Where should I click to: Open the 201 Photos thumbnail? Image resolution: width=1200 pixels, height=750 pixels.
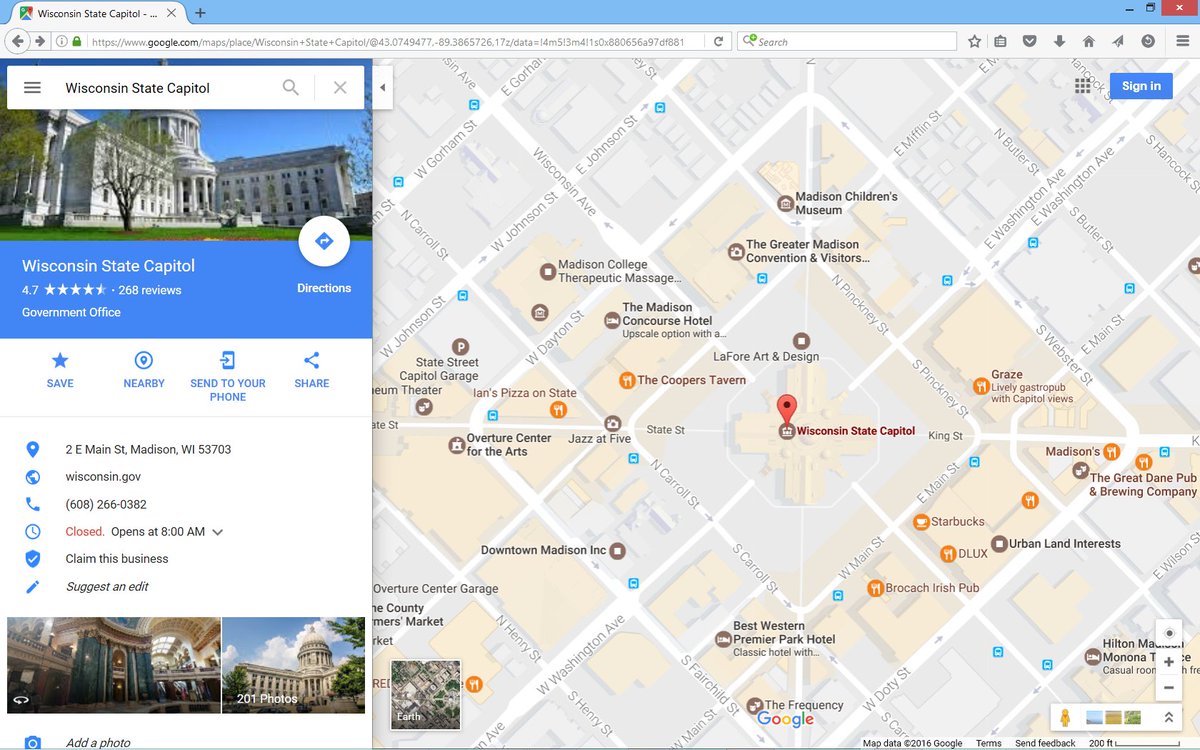tap(293, 665)
